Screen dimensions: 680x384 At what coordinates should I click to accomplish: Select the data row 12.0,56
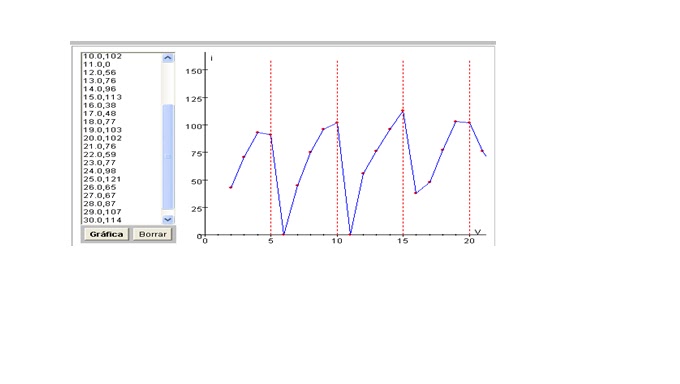click(x=99, y=72)
